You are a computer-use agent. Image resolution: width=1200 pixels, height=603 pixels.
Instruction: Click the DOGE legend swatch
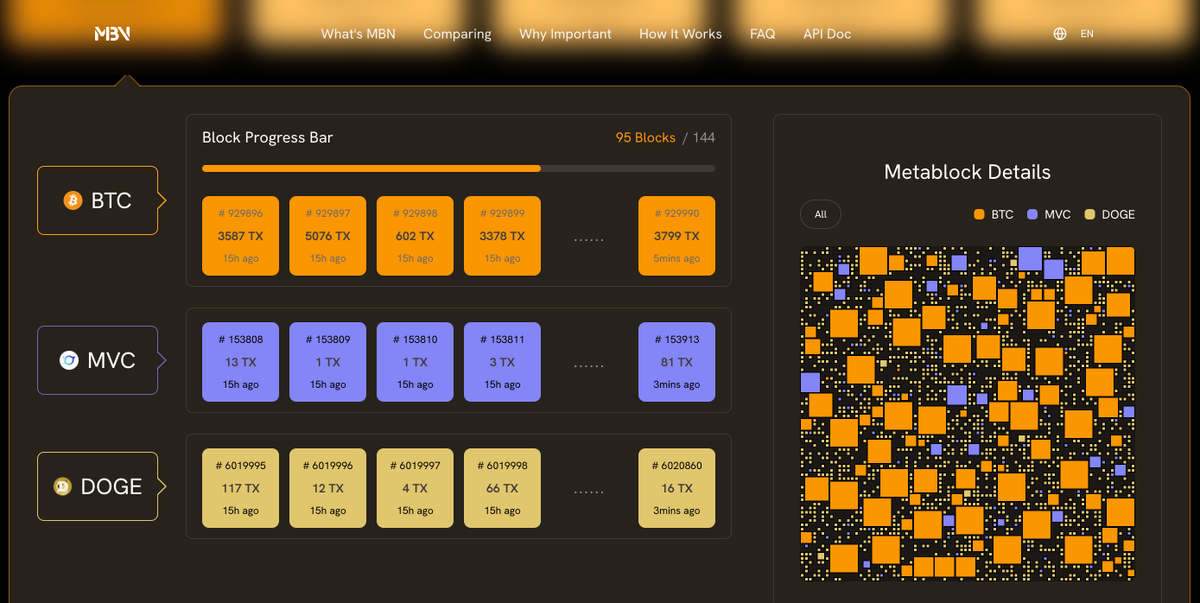click(1088, 214)
